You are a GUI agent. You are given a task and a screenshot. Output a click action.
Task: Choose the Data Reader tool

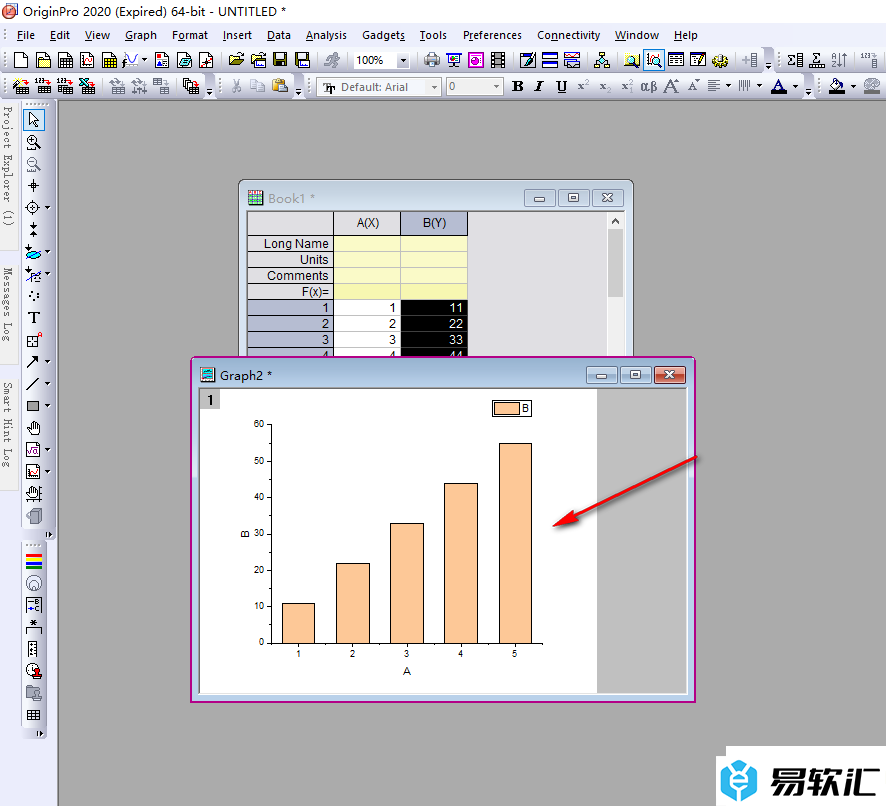(x=33, y=207)
